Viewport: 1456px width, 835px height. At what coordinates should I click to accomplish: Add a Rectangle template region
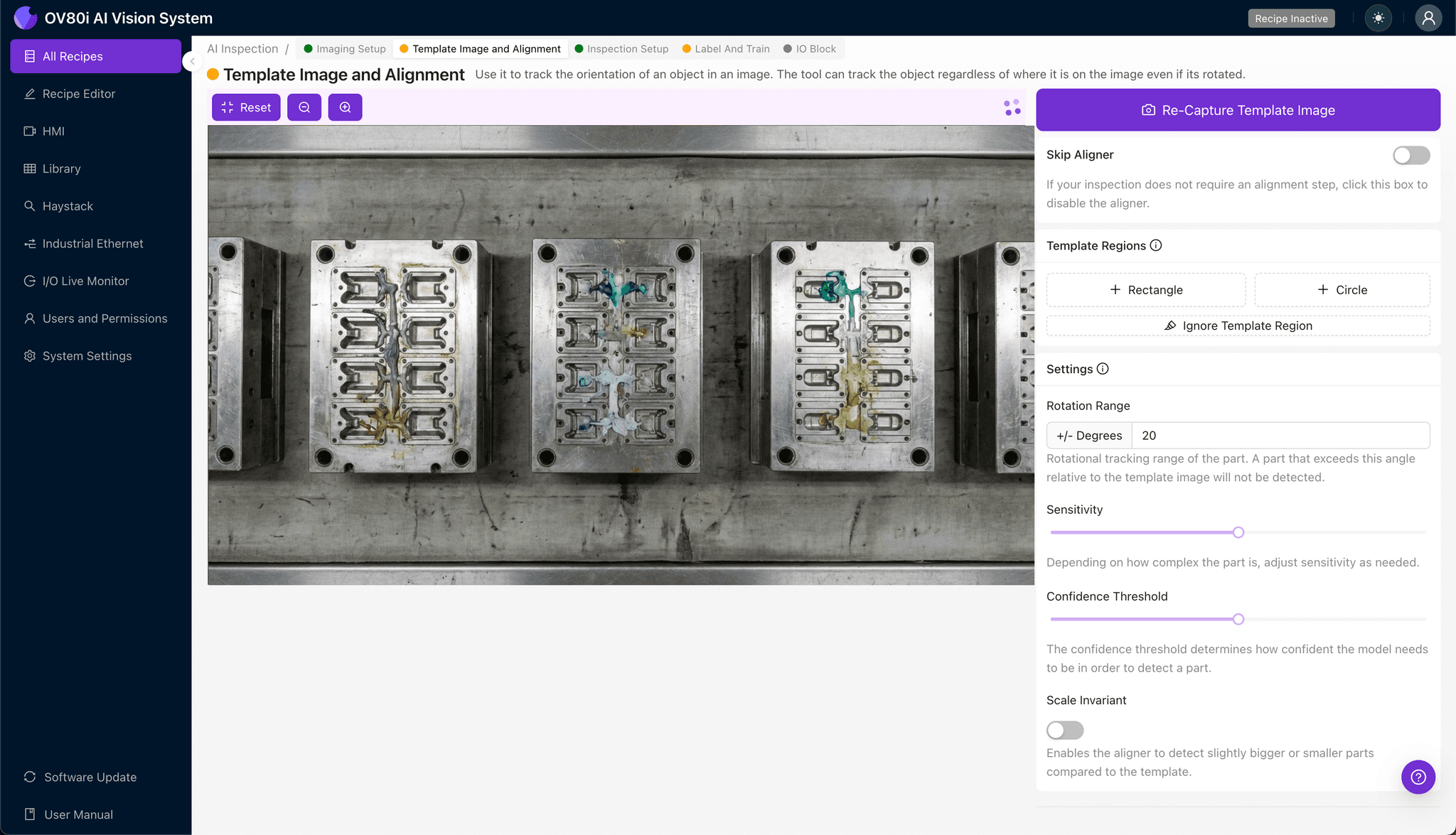[1145, 290]
